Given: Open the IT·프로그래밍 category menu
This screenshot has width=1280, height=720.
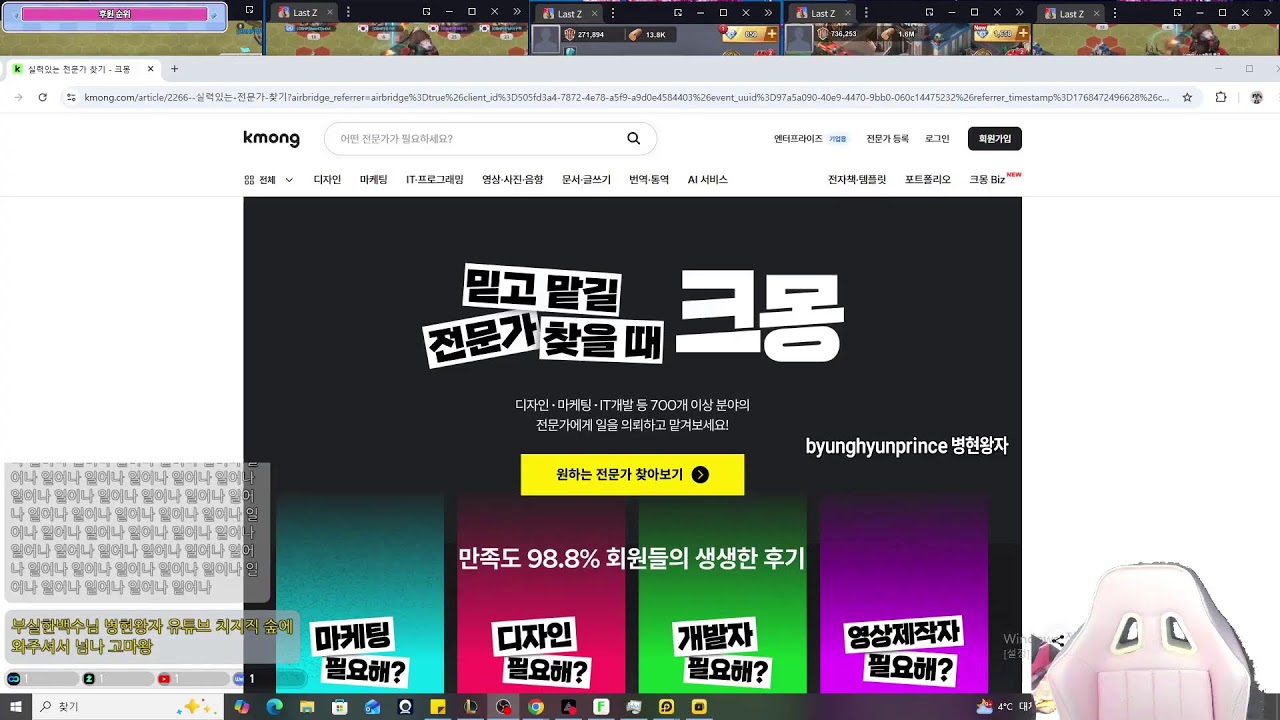Looking at the screenshot, I should pos(434,180).
